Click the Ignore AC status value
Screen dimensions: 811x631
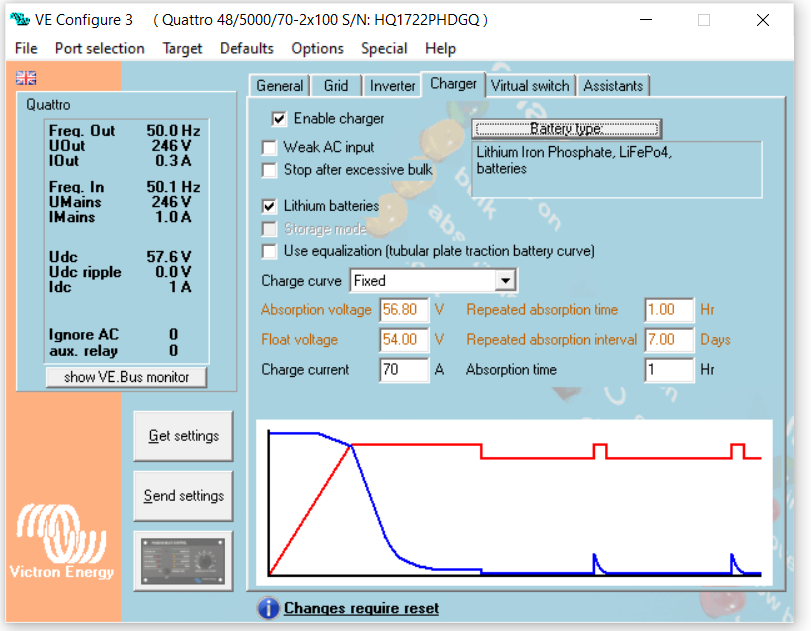173,335
